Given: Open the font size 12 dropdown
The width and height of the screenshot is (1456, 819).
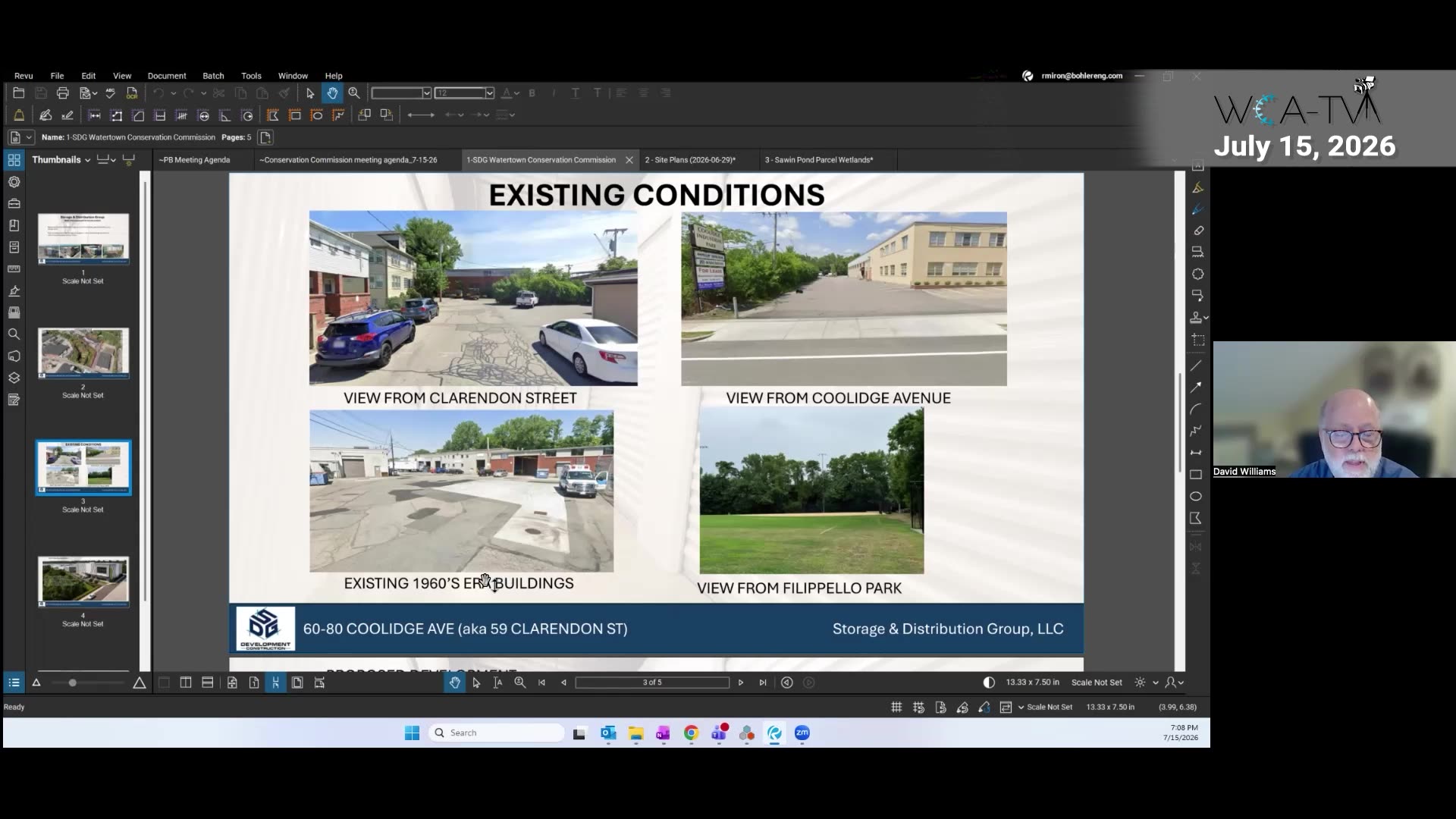Looking at the screenshot, I should [490, 93].
